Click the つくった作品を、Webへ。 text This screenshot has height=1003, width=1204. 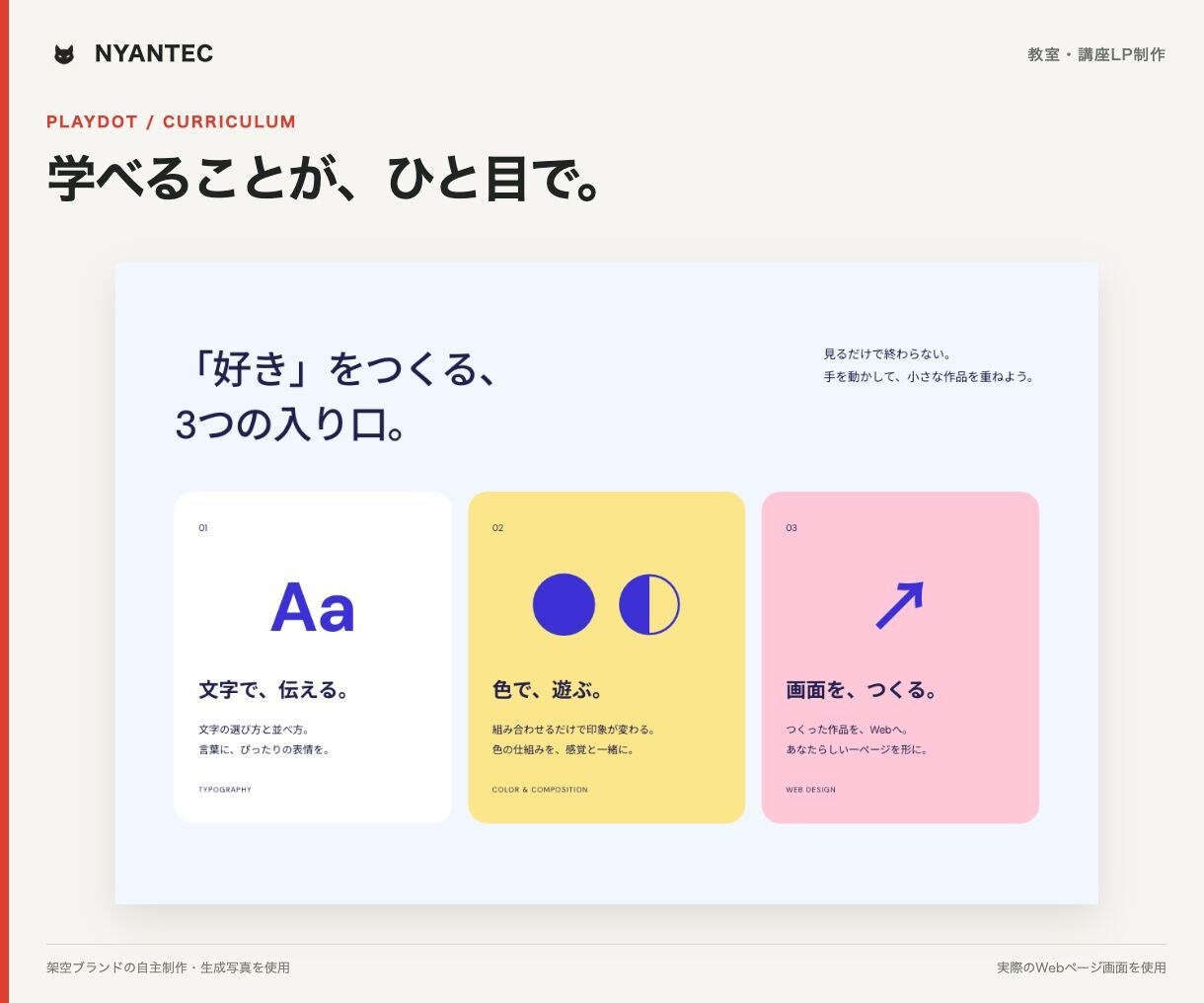pyautogui.click(x=848, y=730)
